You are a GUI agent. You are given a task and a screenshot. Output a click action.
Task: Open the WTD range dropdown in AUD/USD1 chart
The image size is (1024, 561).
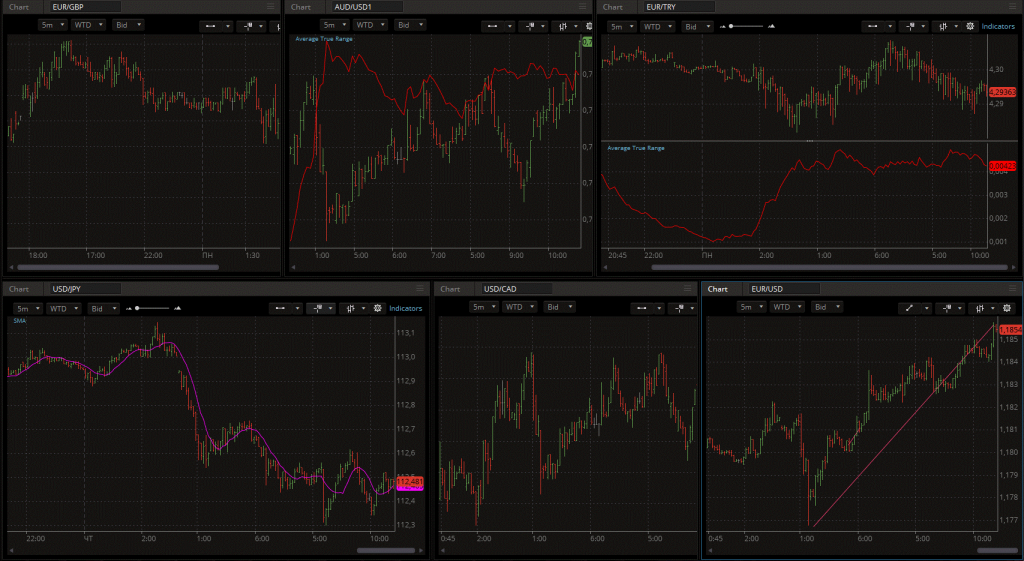click(370, 25)
